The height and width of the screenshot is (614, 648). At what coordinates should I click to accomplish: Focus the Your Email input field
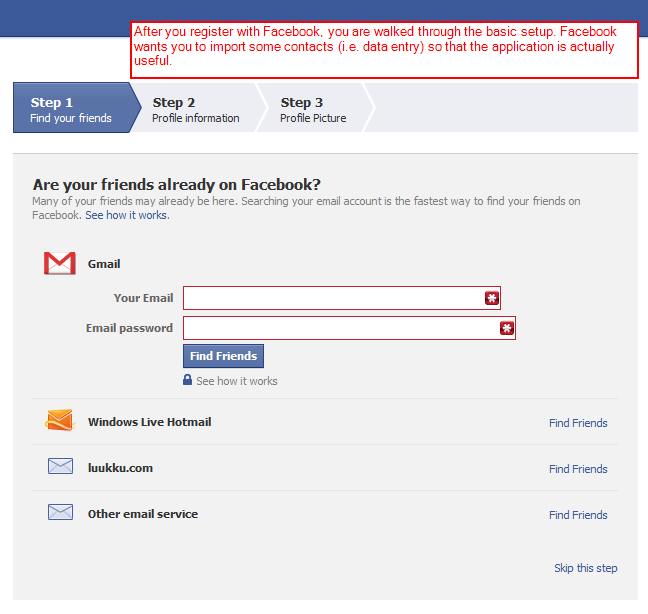[x=342, y=298]
